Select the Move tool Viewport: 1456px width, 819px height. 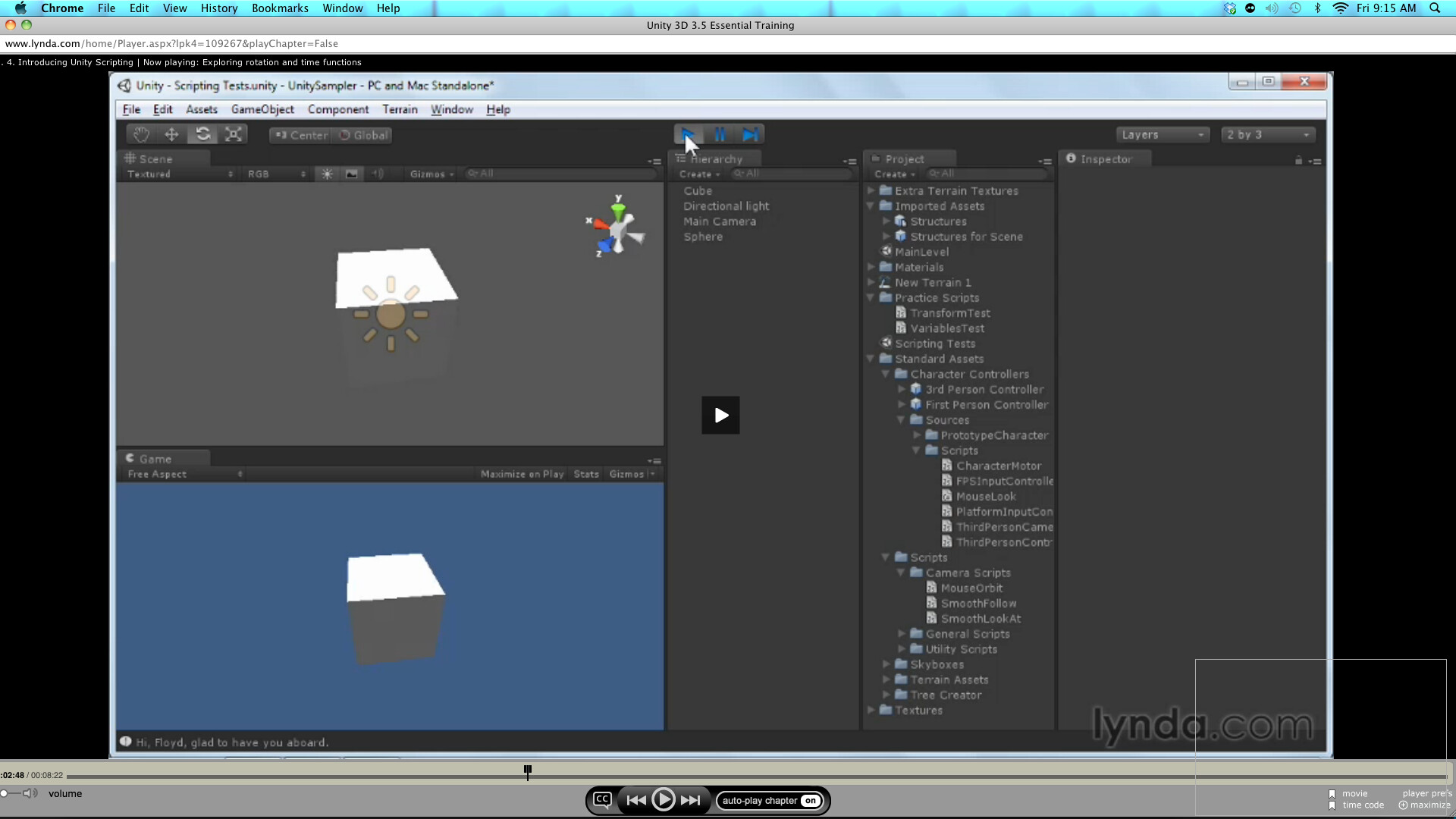coord(171,133)
